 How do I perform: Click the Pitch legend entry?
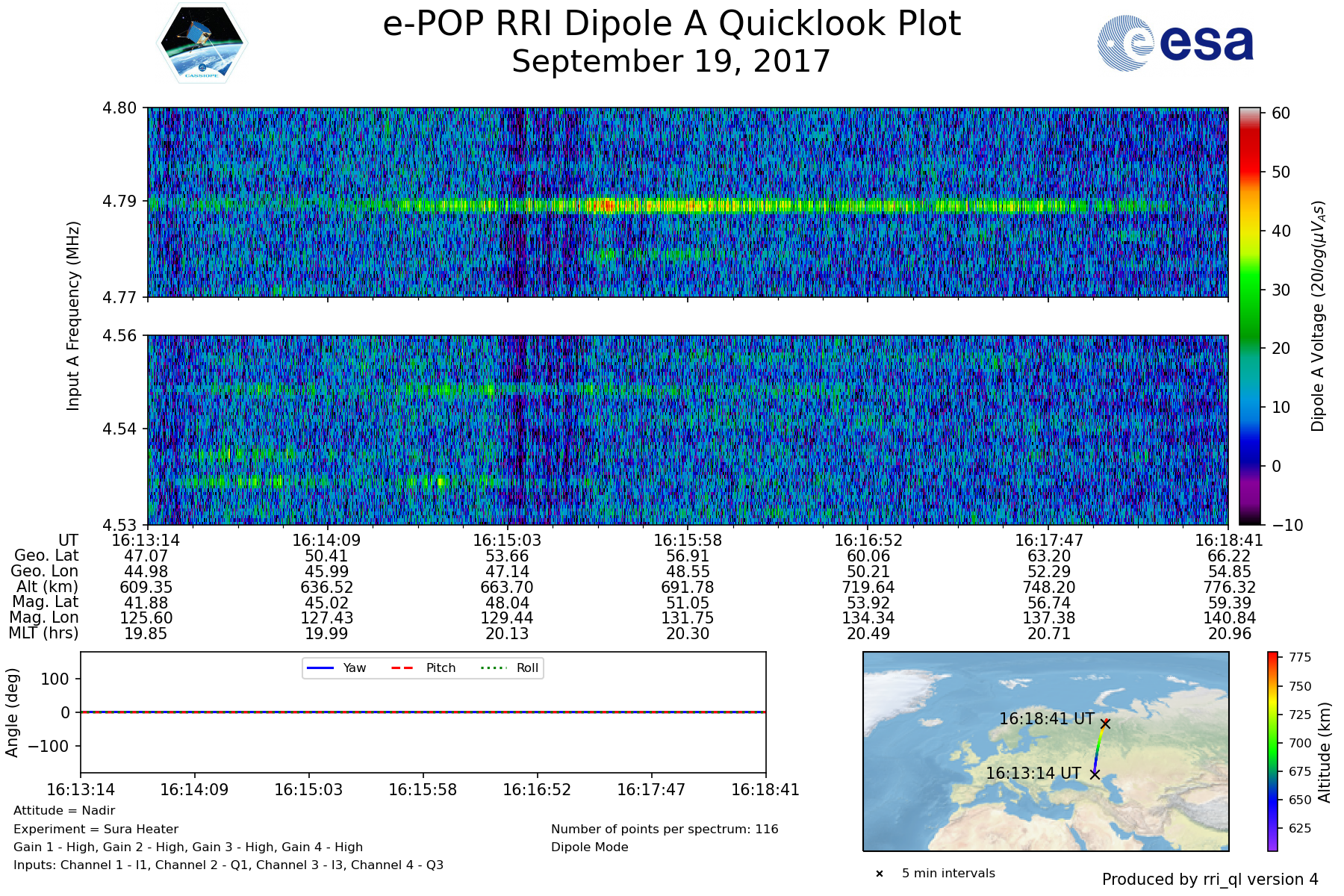(x=423, y=668)
